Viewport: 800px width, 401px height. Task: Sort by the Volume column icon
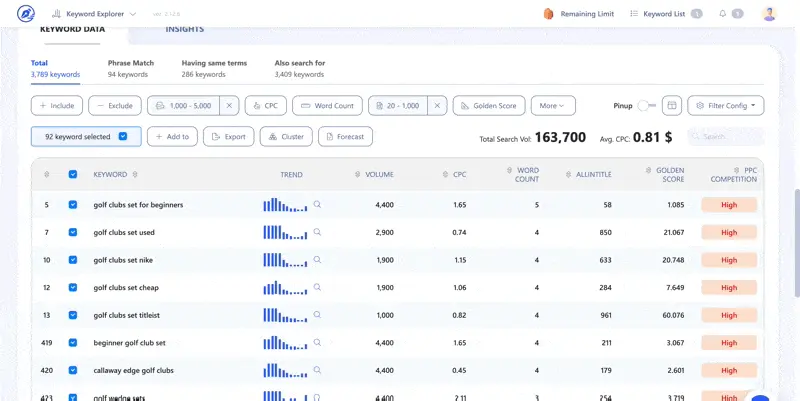(x=358, y=174)
